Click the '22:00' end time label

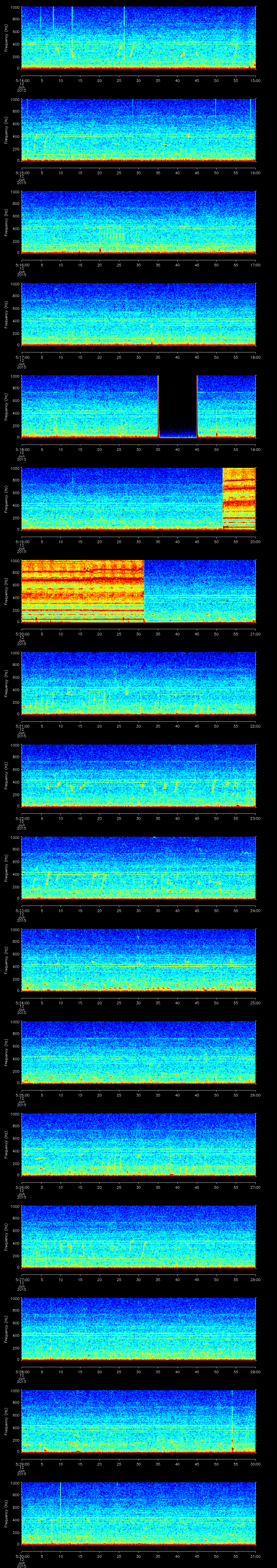[x=255, y=726]
